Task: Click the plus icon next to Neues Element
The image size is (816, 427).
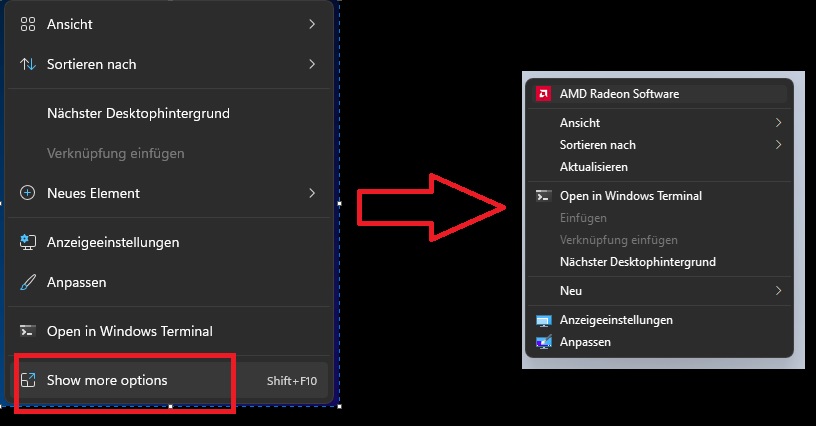Action: [x=28, y=193]
